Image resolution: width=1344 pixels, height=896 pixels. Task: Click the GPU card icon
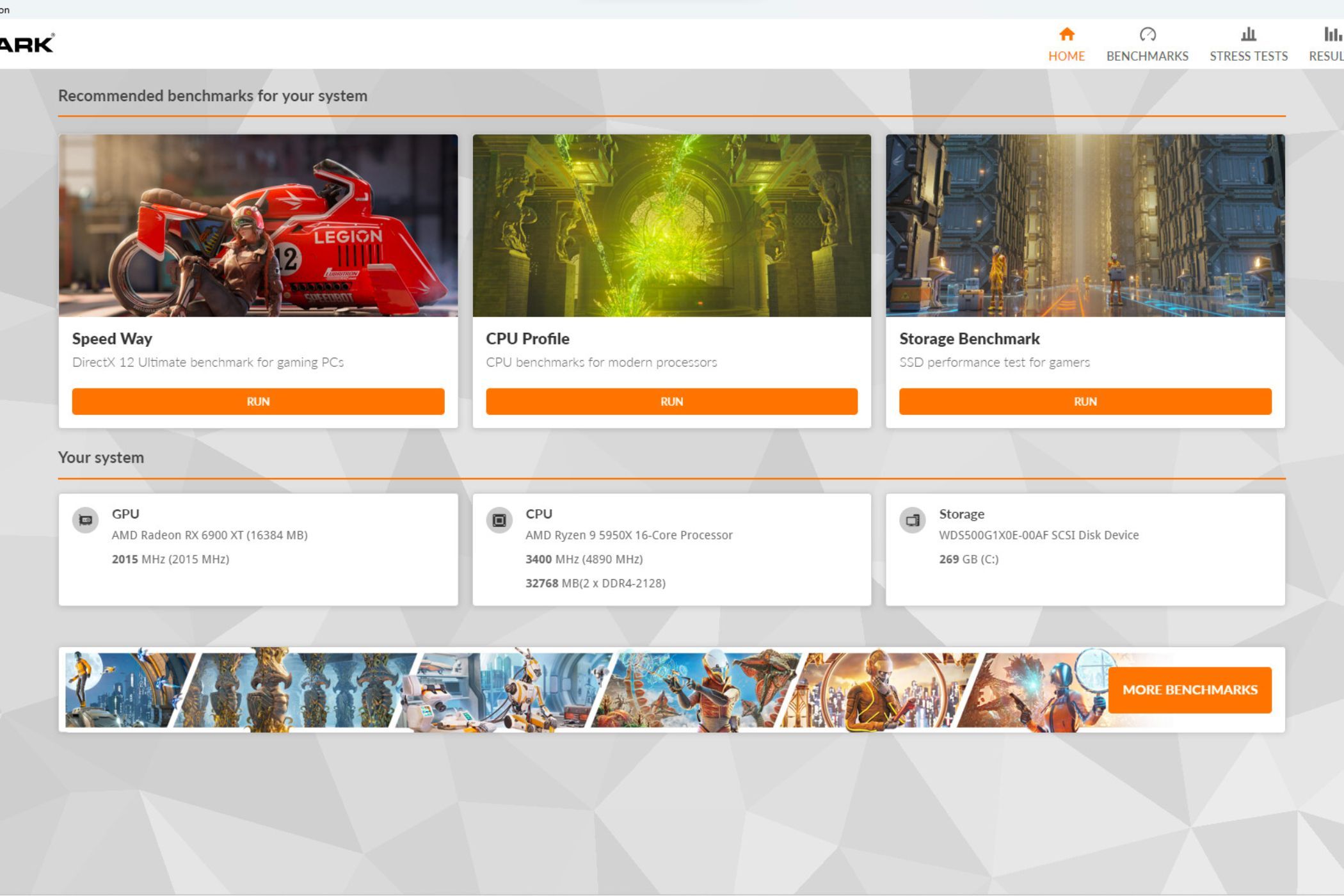(x=85, y=520)
